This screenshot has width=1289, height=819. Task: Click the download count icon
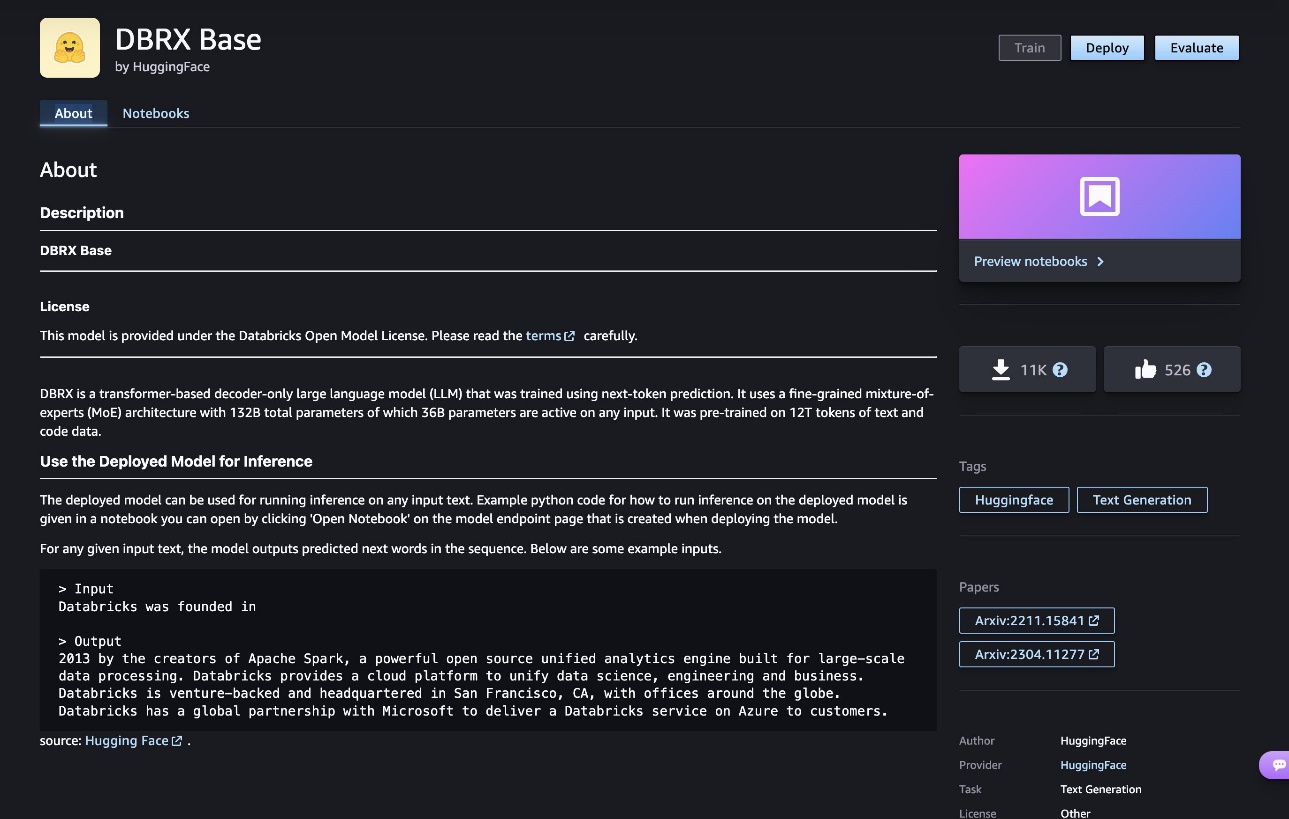pyautogui.click(x=1001, y=370)
